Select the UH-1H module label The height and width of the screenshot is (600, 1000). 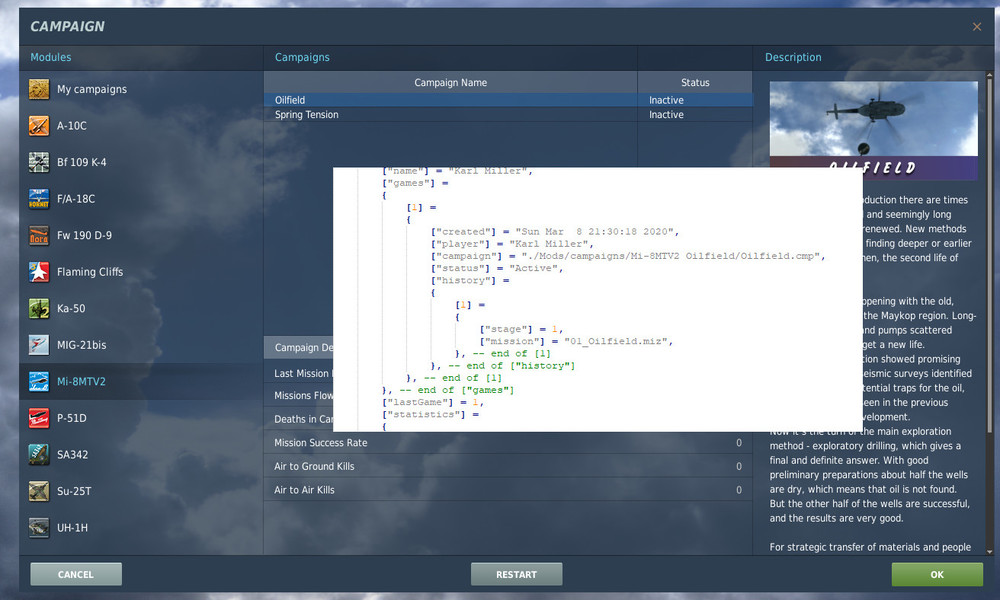(x=72, y=528)
